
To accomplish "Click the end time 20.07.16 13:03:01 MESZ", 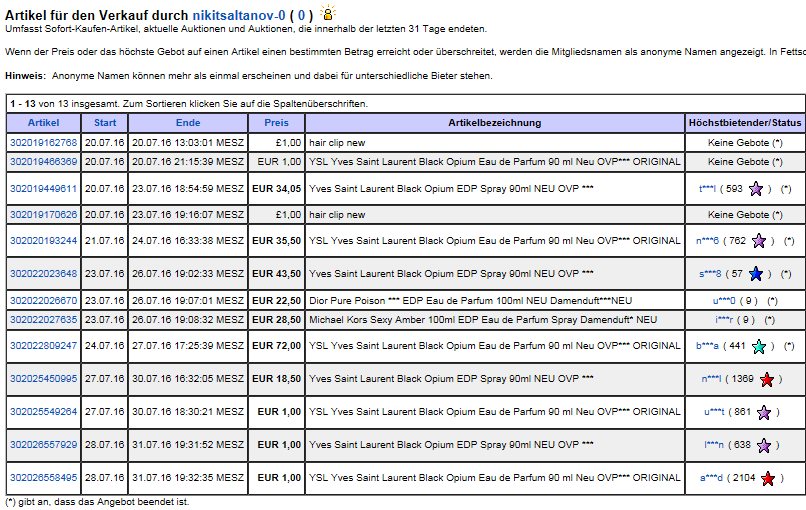I will (188, 142).
